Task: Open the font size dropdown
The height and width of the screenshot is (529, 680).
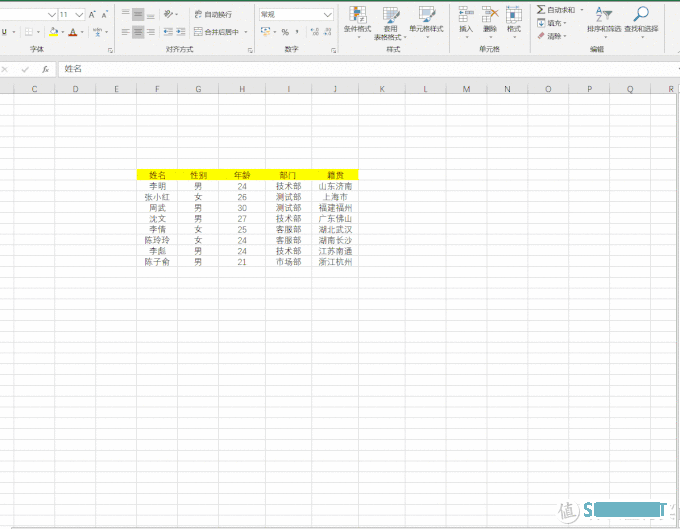Action: click(79, 15)
